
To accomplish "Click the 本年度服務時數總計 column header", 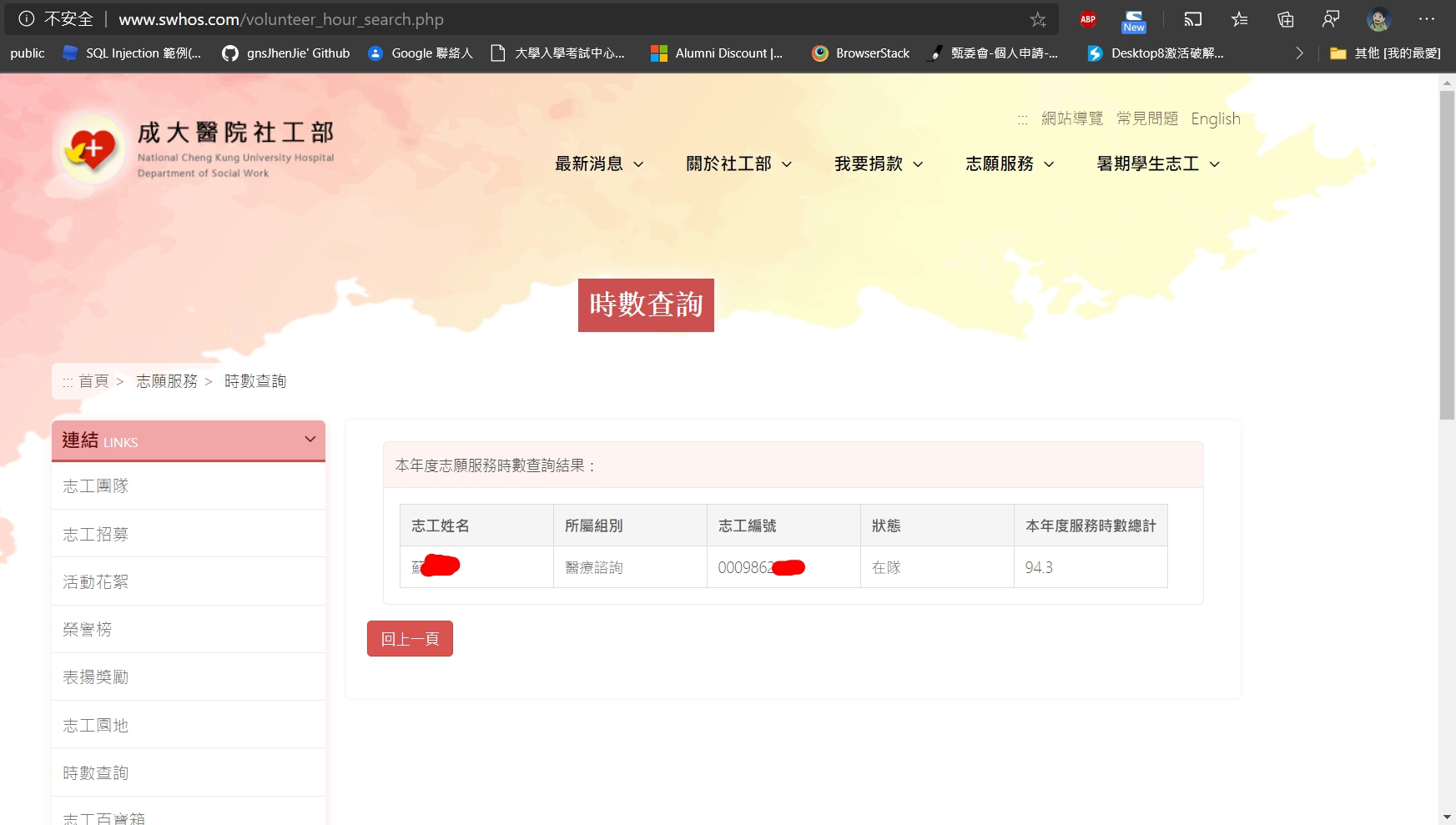I will click(x=1091, y=526).
